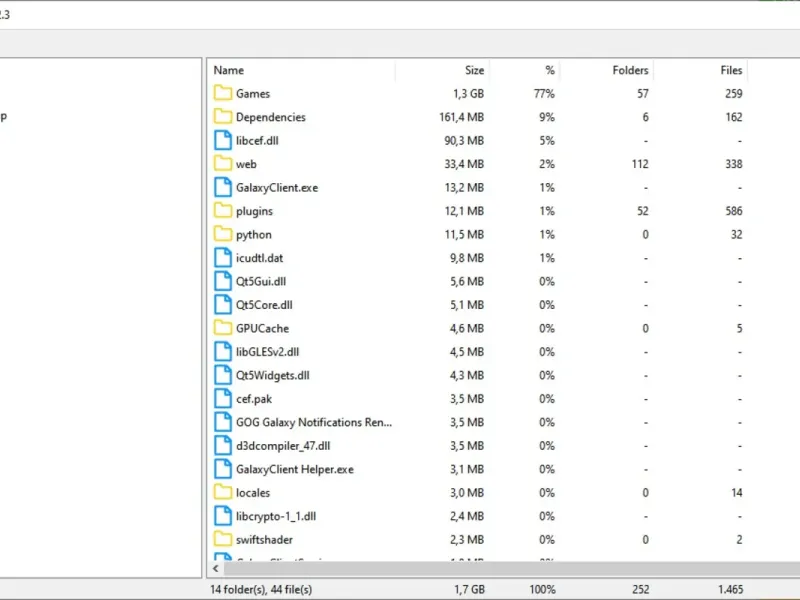800x600 pixels.
Task: Select the Qt5Gui.dll file name
Action: point(261,282)
